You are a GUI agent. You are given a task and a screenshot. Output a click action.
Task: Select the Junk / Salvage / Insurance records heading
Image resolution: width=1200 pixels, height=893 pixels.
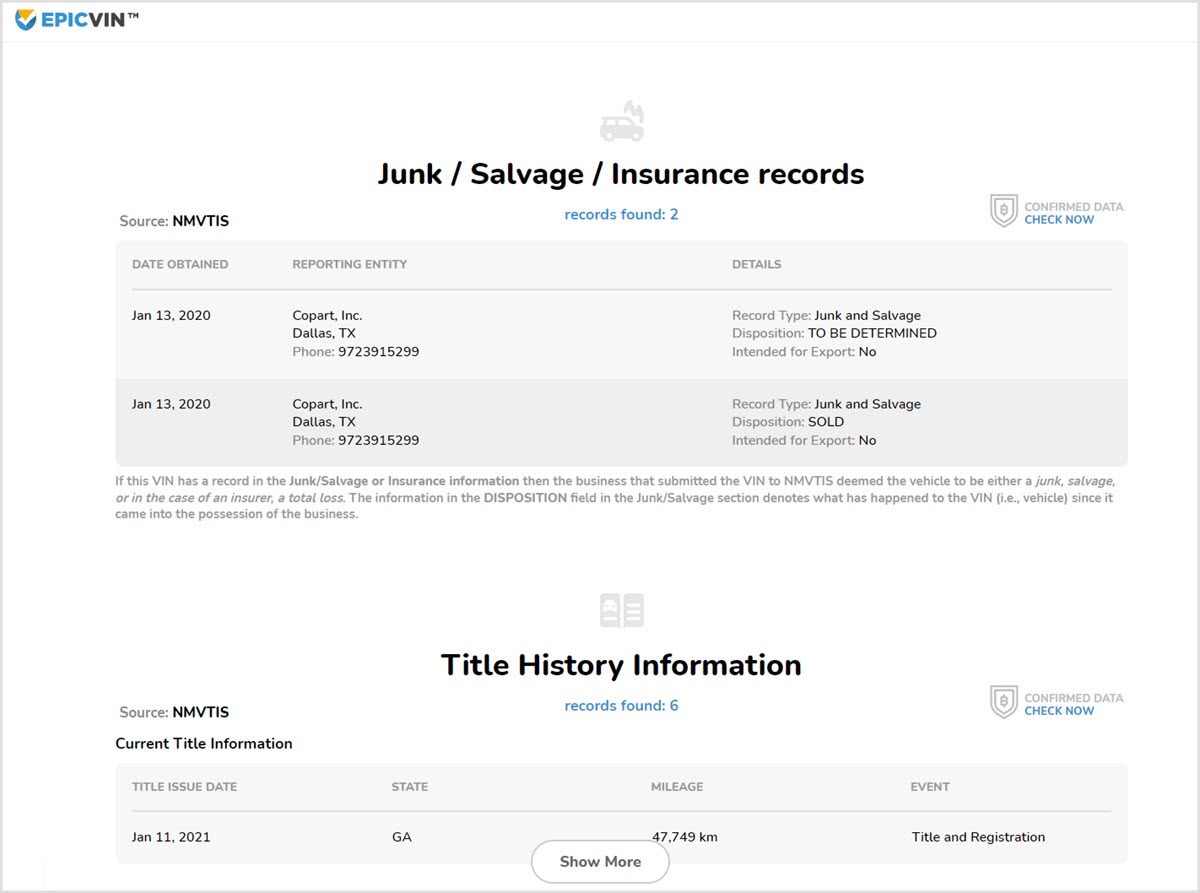point(621,174)
